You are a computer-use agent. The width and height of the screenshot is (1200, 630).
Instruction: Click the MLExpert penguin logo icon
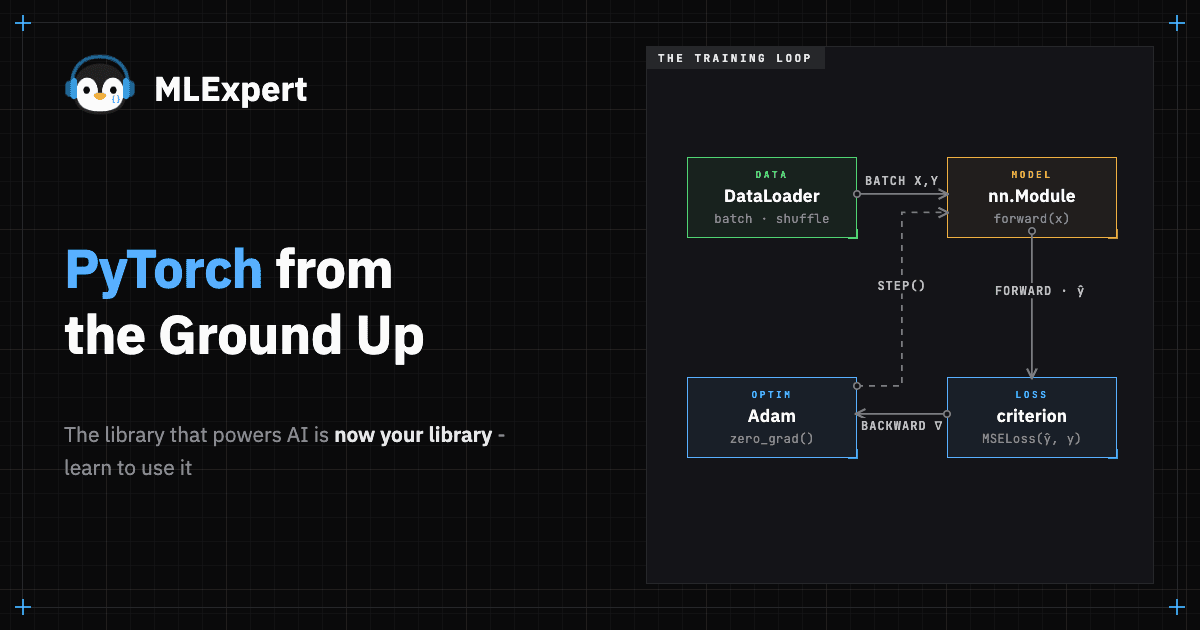[x=99, y=86]
